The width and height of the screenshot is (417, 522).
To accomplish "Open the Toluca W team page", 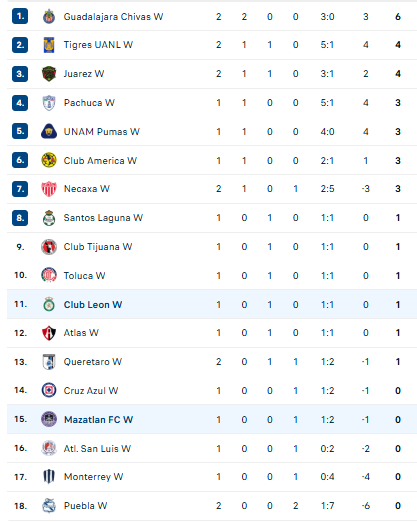I will coord(84,276).
